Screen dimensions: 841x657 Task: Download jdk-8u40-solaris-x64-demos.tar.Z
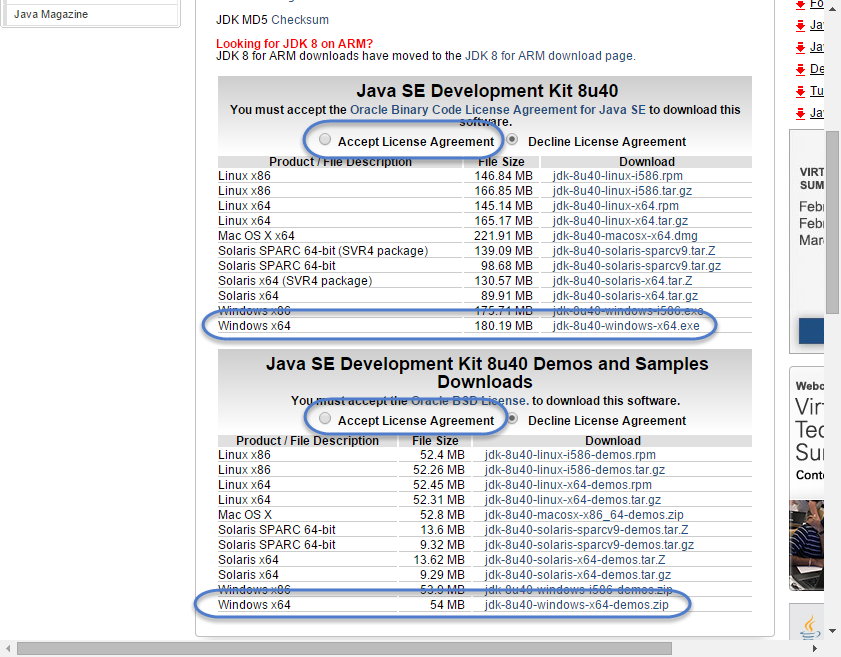[575, 560]
